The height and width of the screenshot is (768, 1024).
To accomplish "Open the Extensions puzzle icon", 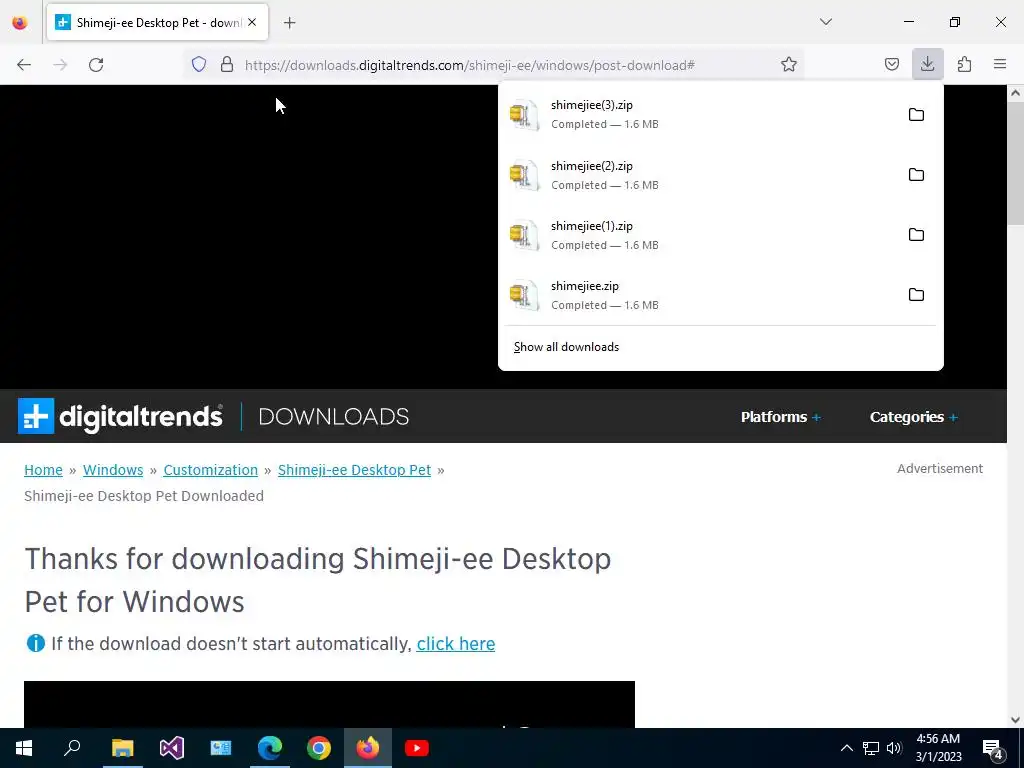I will coord(964,64).
